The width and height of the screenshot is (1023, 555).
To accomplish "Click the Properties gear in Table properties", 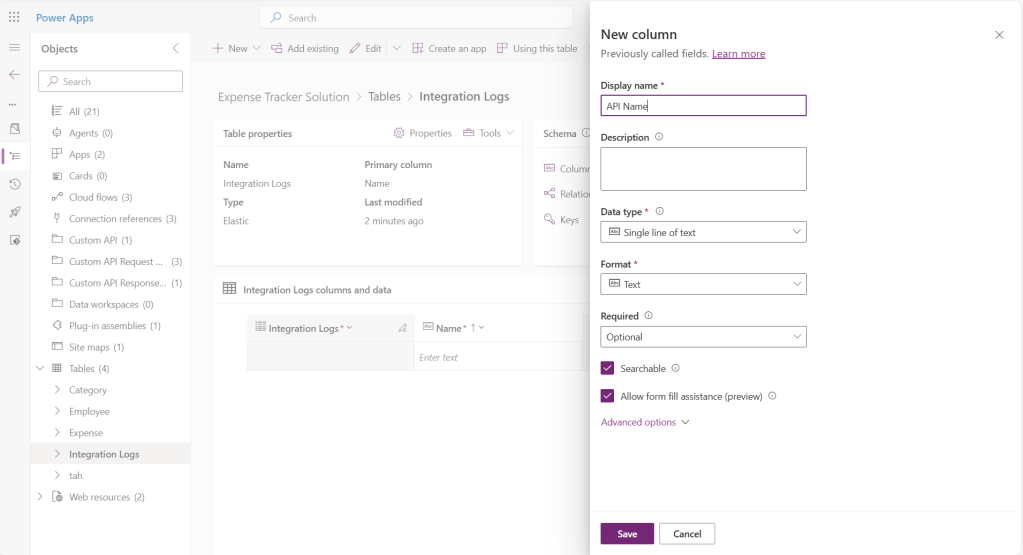I will tap(423, 133).
